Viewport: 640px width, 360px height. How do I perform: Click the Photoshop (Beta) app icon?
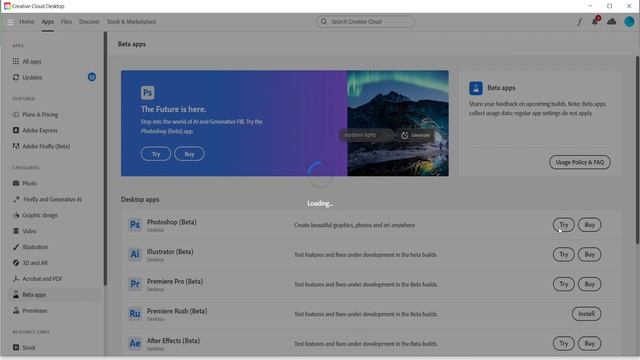(x=135, y=225)
